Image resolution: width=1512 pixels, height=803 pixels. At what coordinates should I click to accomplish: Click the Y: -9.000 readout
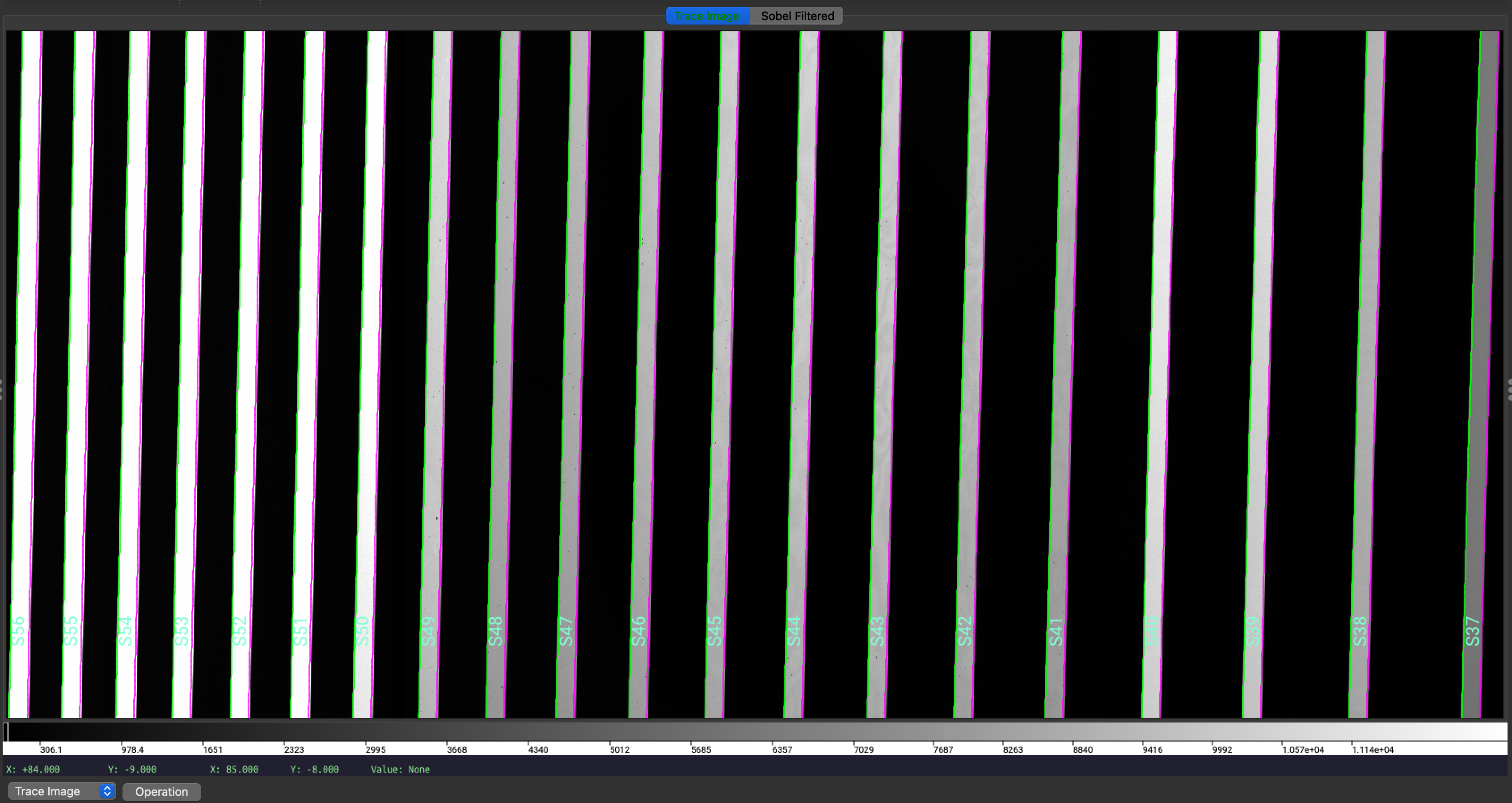pyautogui.click(x=132, y=769)
